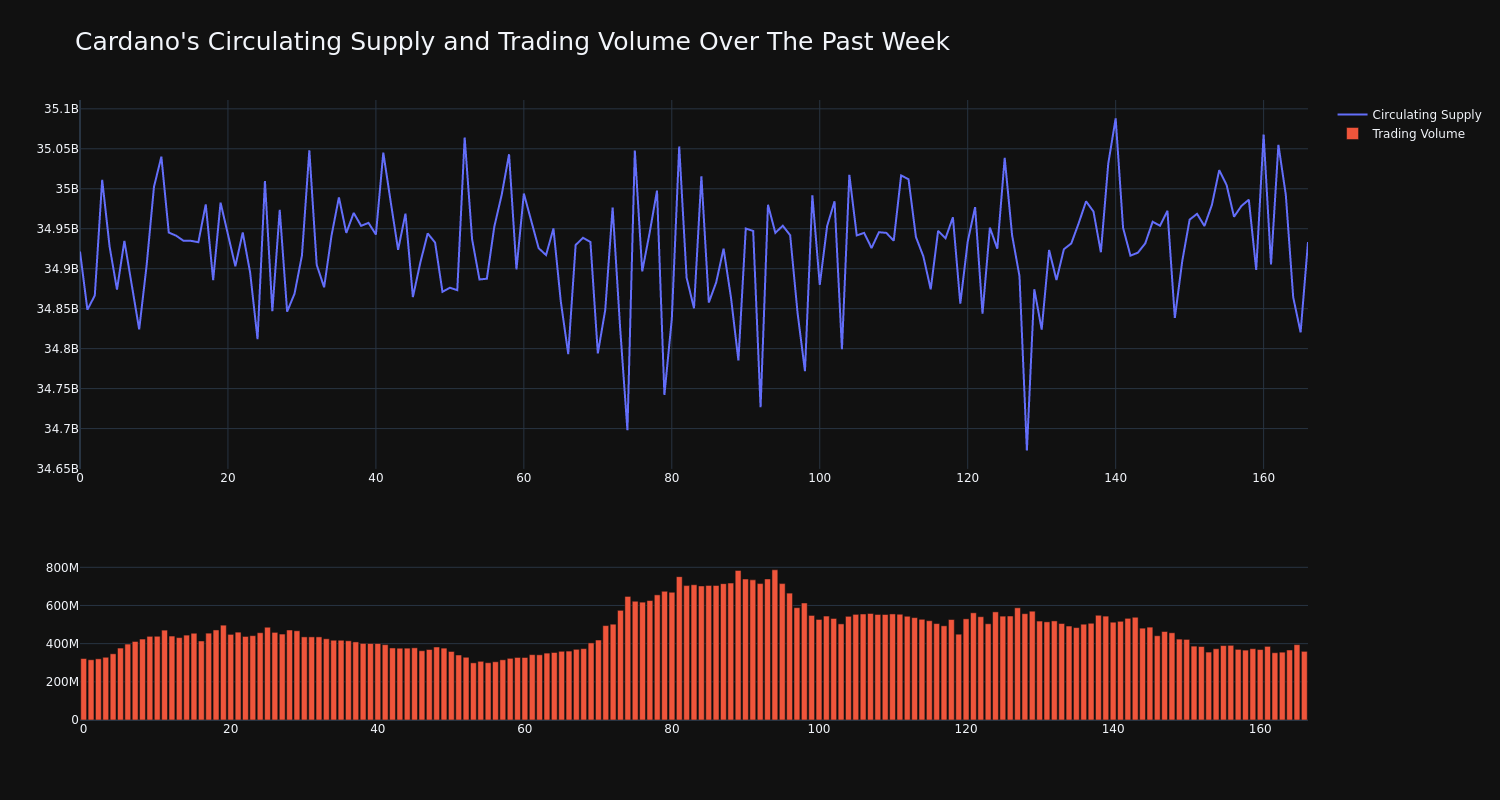
Task: Click the 35B y-axis label
Action: point(67,189)
